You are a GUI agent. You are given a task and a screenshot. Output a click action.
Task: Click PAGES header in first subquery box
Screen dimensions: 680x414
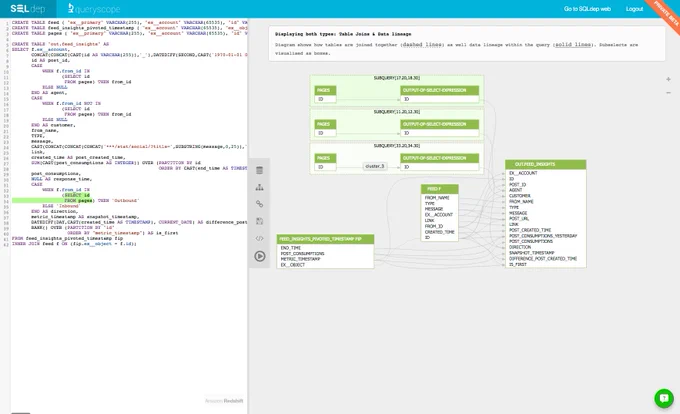click(x=325, y=90)
